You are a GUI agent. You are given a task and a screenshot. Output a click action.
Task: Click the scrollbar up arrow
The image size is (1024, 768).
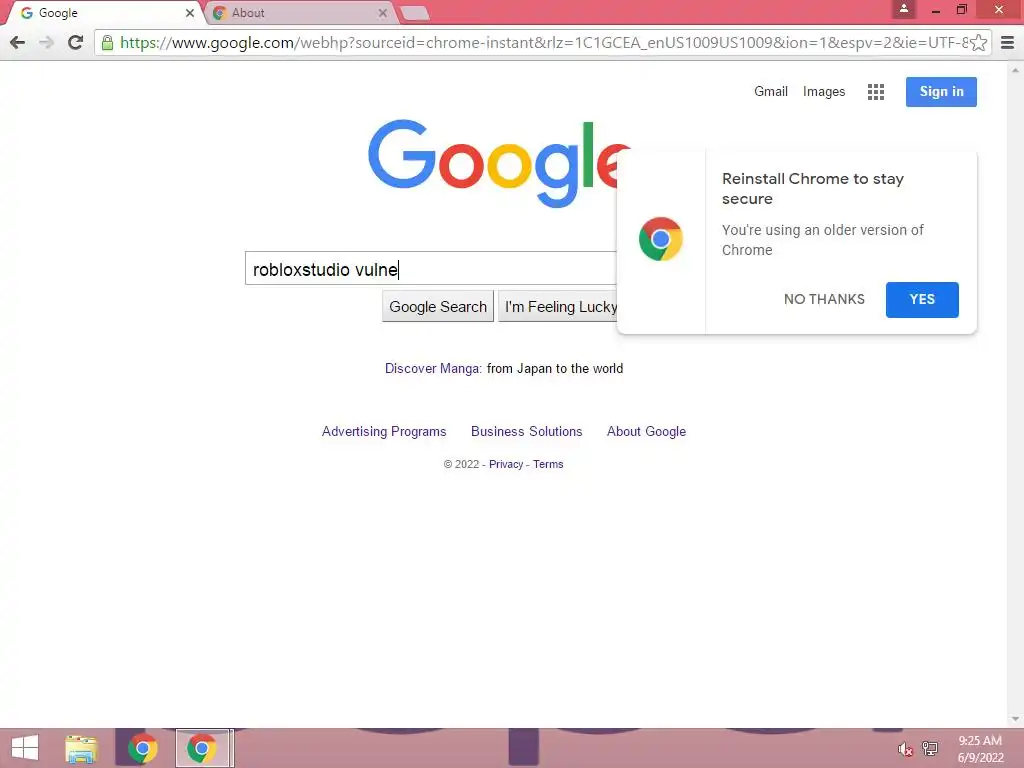click(1015, 69)
